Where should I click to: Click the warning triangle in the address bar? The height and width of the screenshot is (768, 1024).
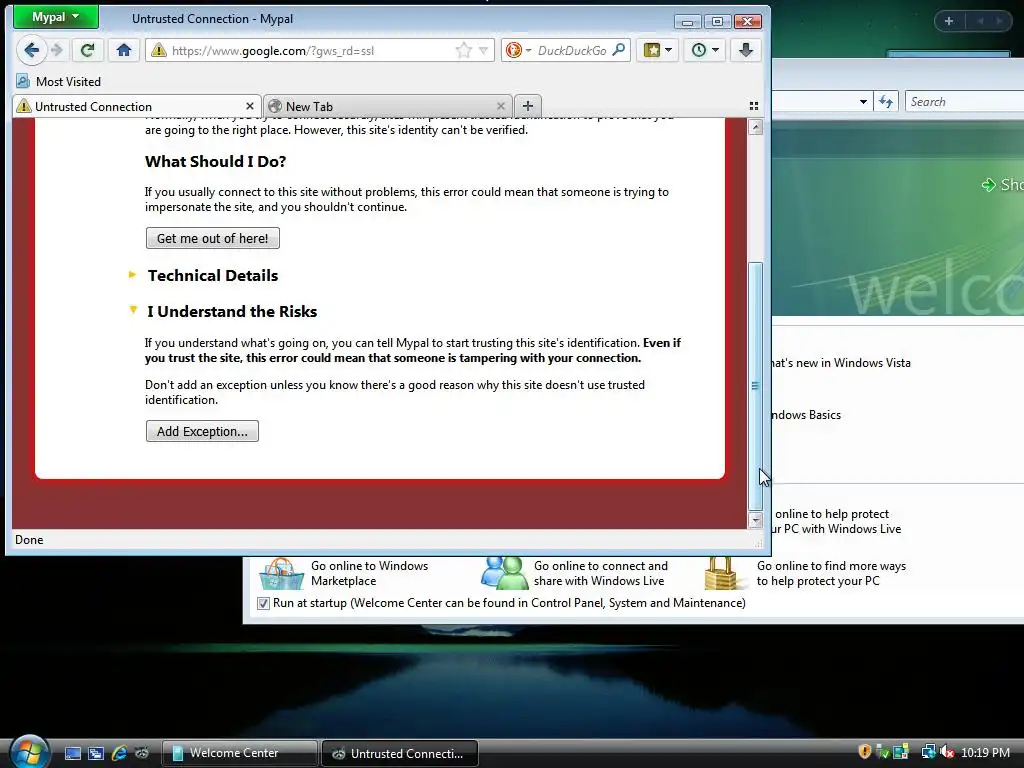(159, 50)
